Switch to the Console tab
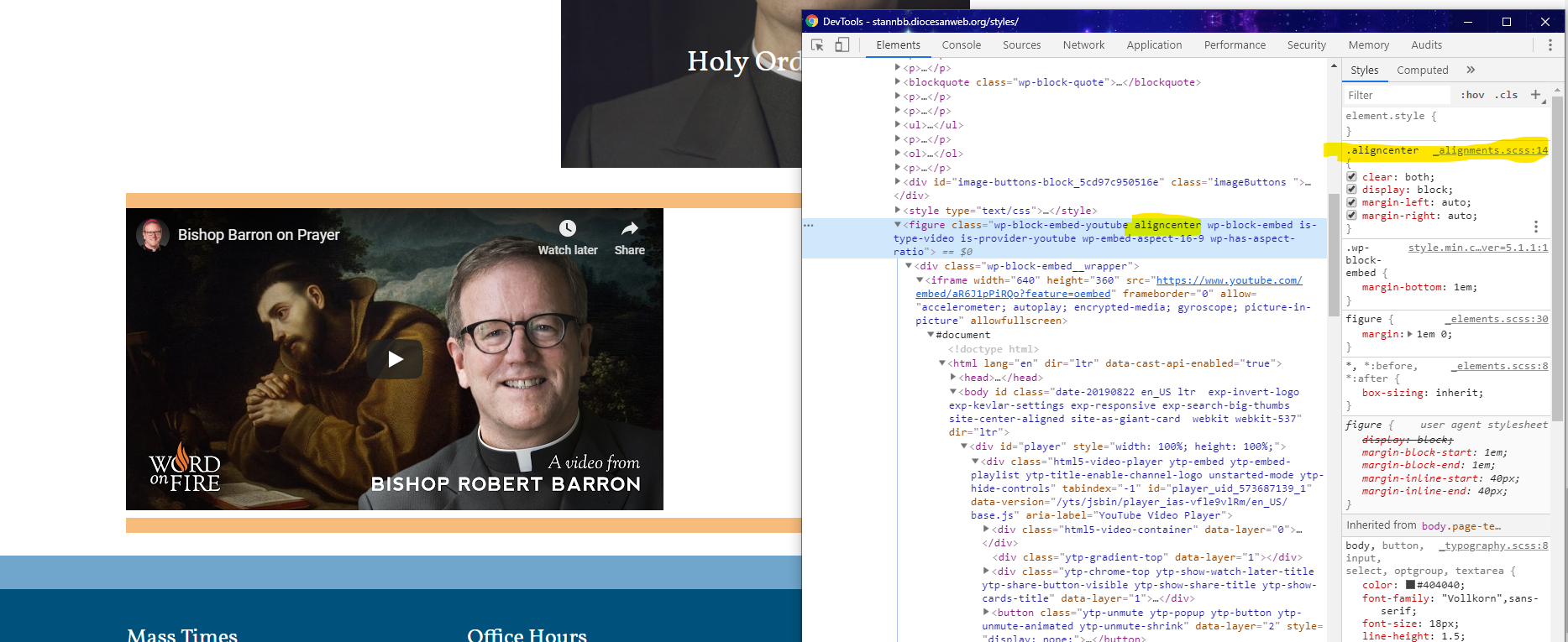Screen dimensions: 1568x642 pos(961,45)
